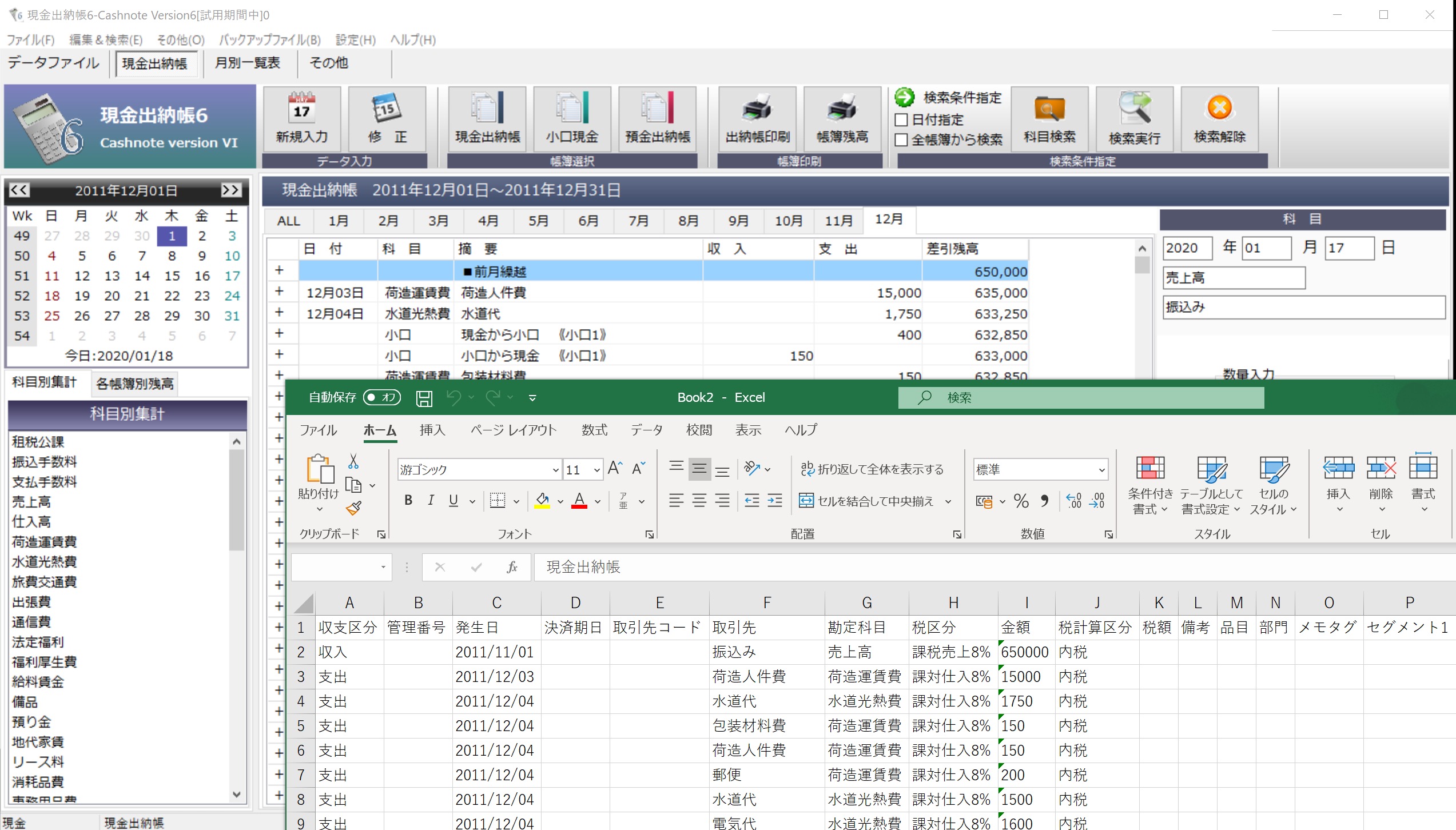Screen dimensions: 1456x830
Task: Open the Excel 数式 ribbon tab
Action: pyautogui.click(x=594, y=430)
